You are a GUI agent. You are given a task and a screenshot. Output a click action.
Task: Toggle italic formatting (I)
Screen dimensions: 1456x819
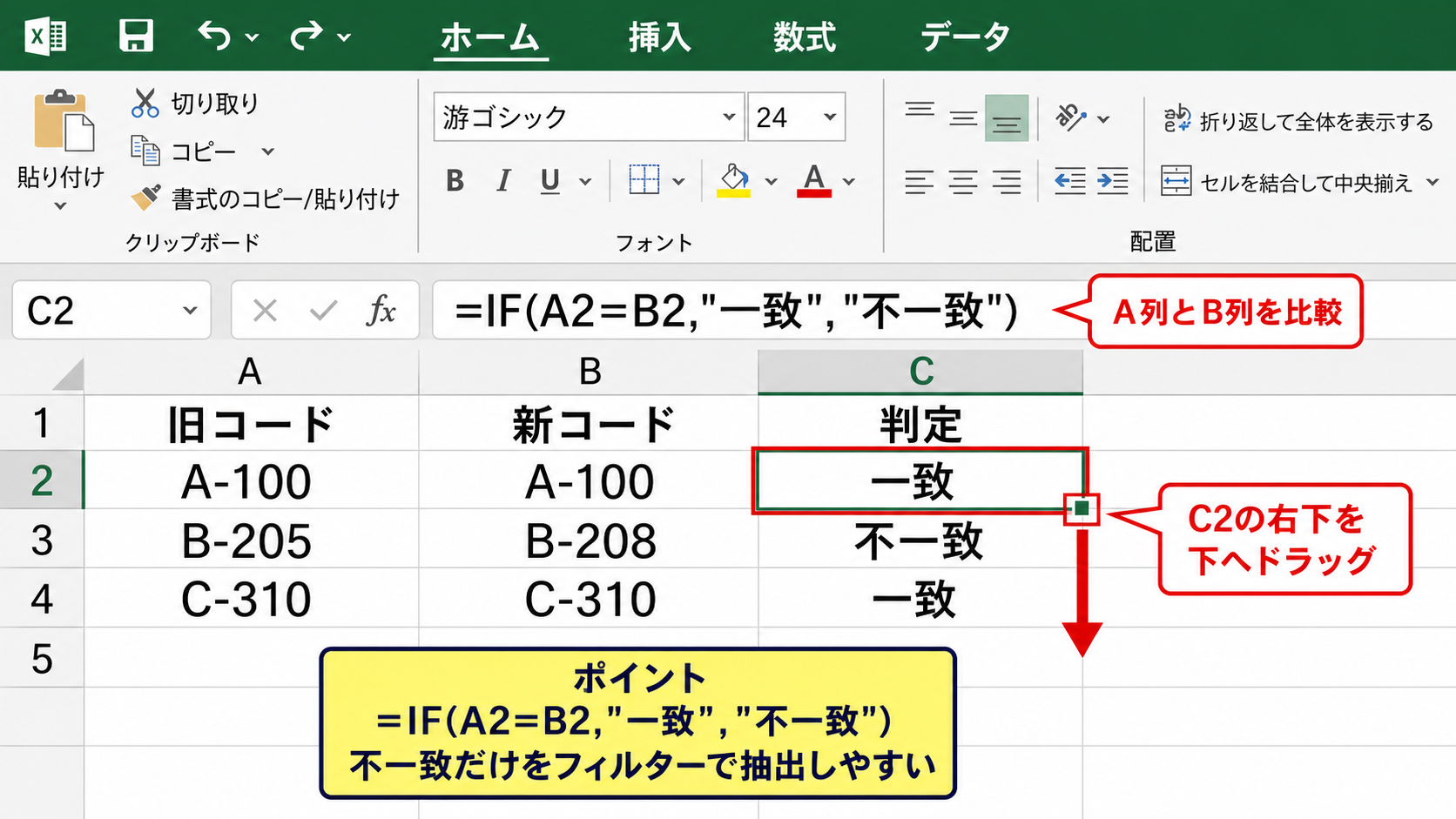tap(503, 181)
